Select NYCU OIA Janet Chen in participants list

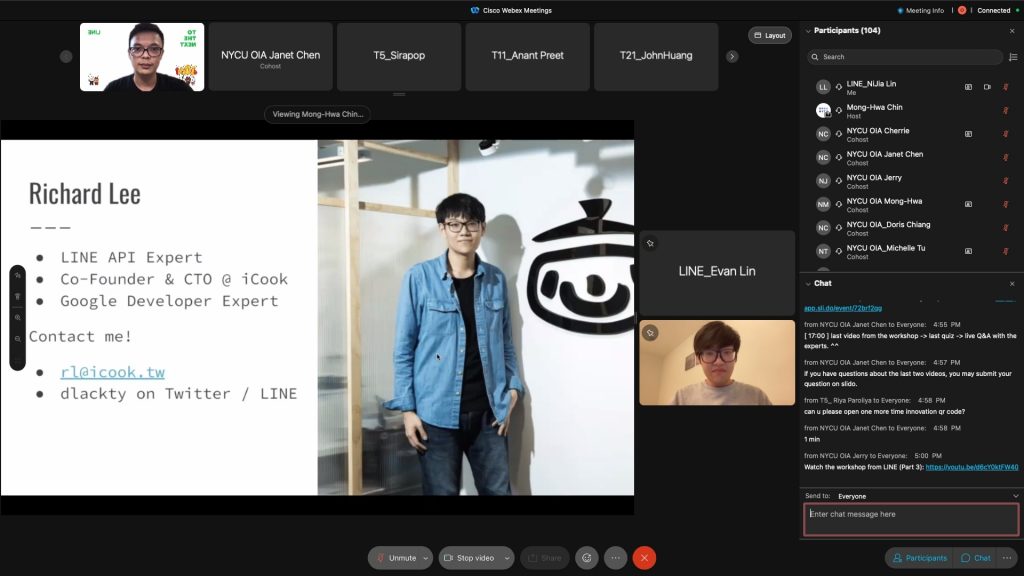point(911,157)
